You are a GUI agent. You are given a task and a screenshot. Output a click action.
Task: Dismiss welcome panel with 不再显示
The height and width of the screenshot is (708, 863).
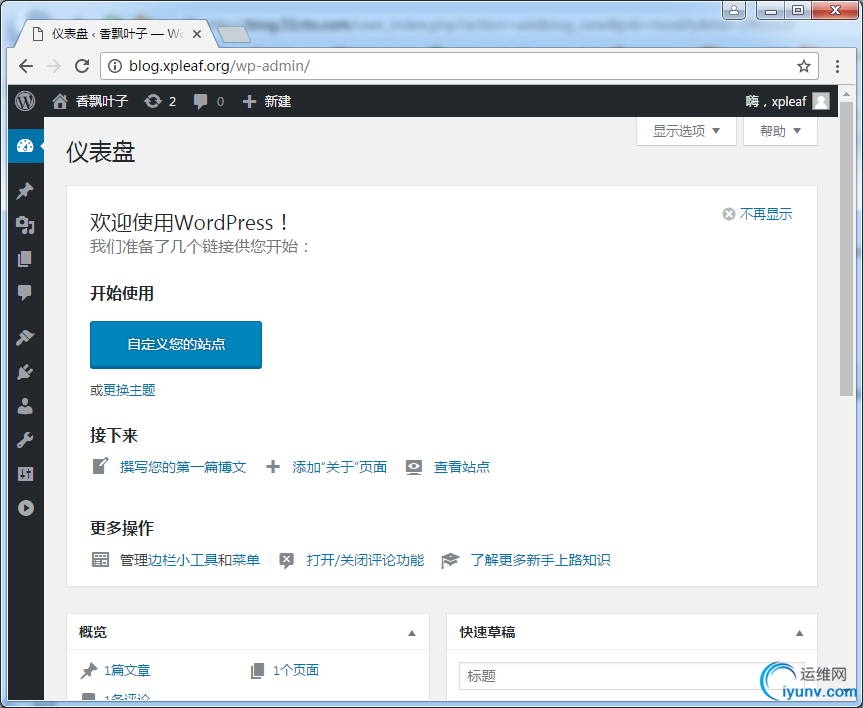tap(757, 214)
